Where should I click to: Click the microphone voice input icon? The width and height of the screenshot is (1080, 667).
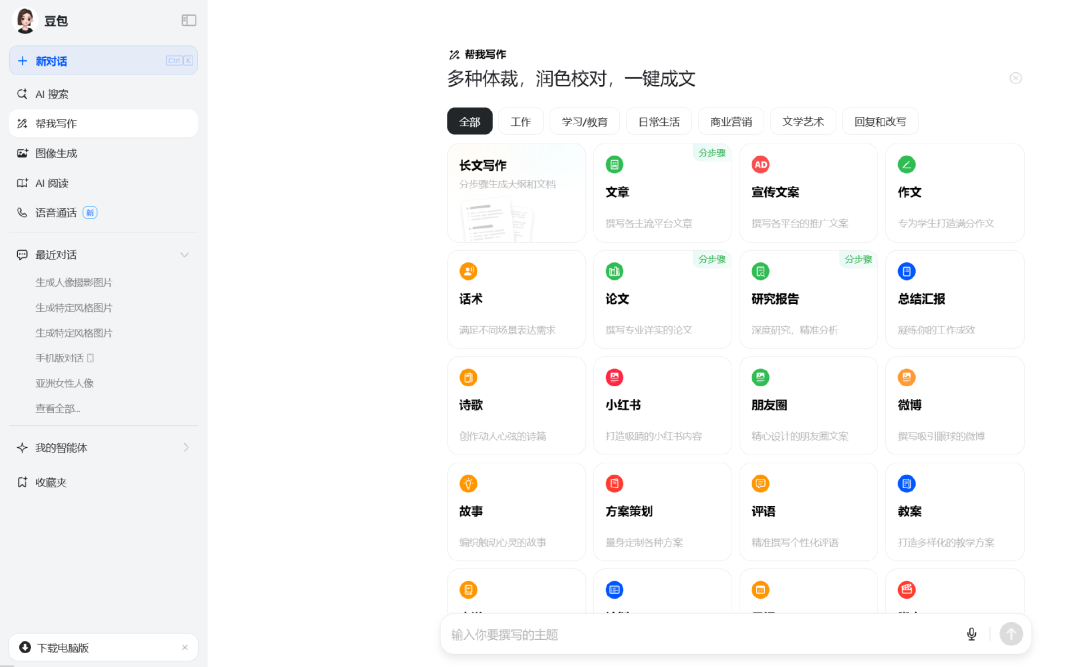971,634
